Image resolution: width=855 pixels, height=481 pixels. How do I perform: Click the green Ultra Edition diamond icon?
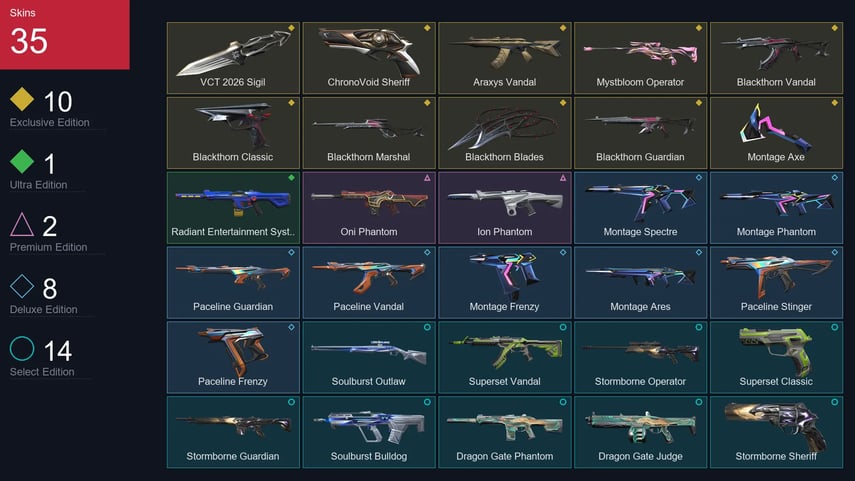(x=22, y=161)
